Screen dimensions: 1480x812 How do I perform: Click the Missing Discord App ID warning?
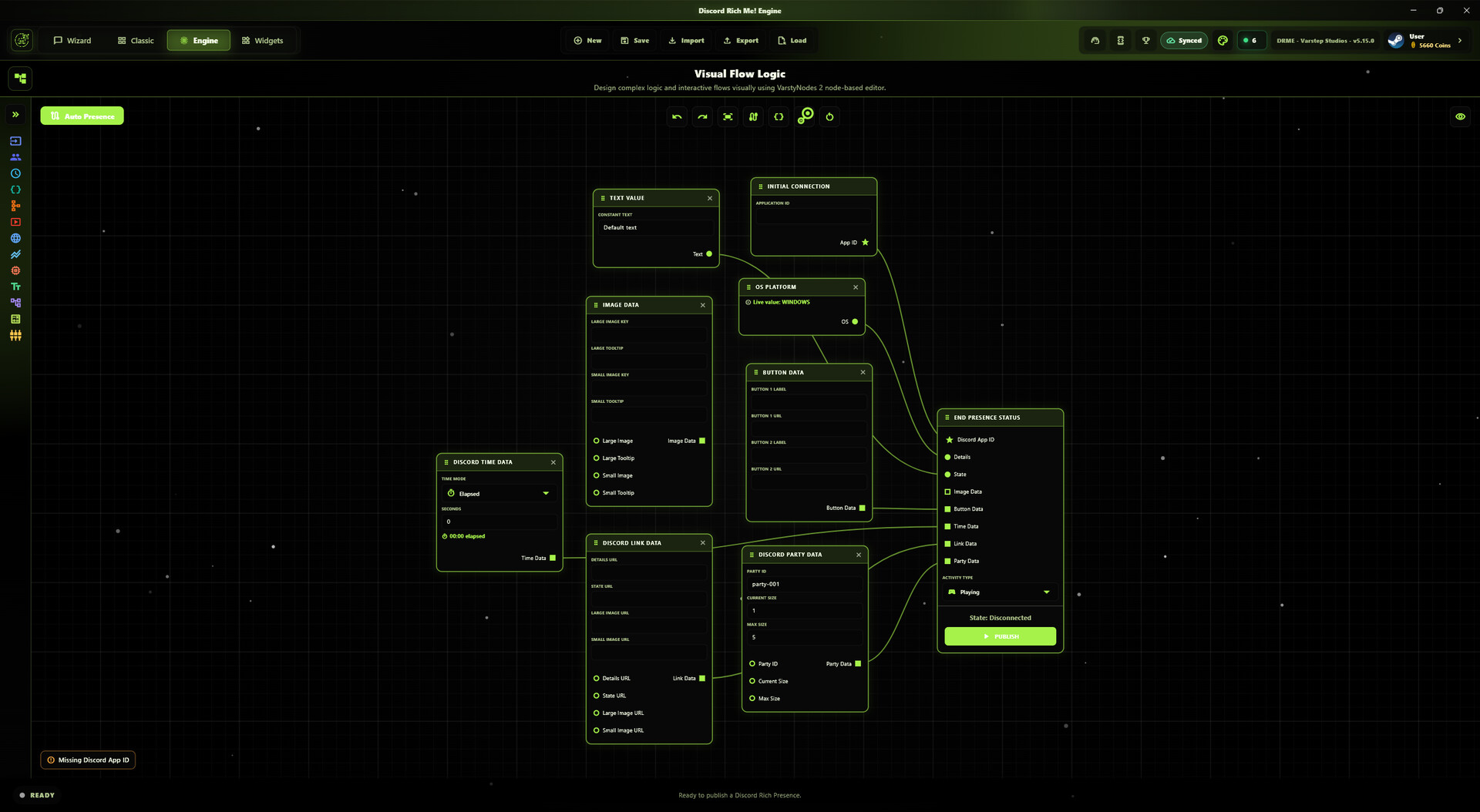[x=88, y=760]
